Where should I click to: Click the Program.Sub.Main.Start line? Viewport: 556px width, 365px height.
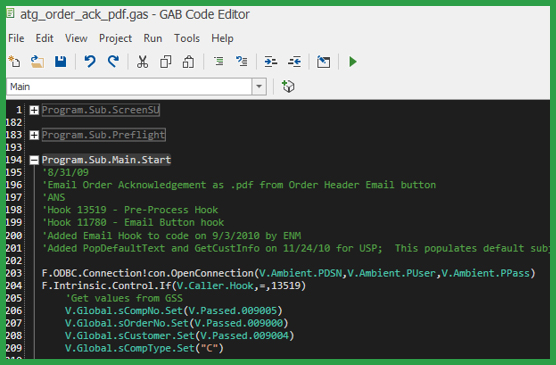pyautogui.click(x=106, y=160)
